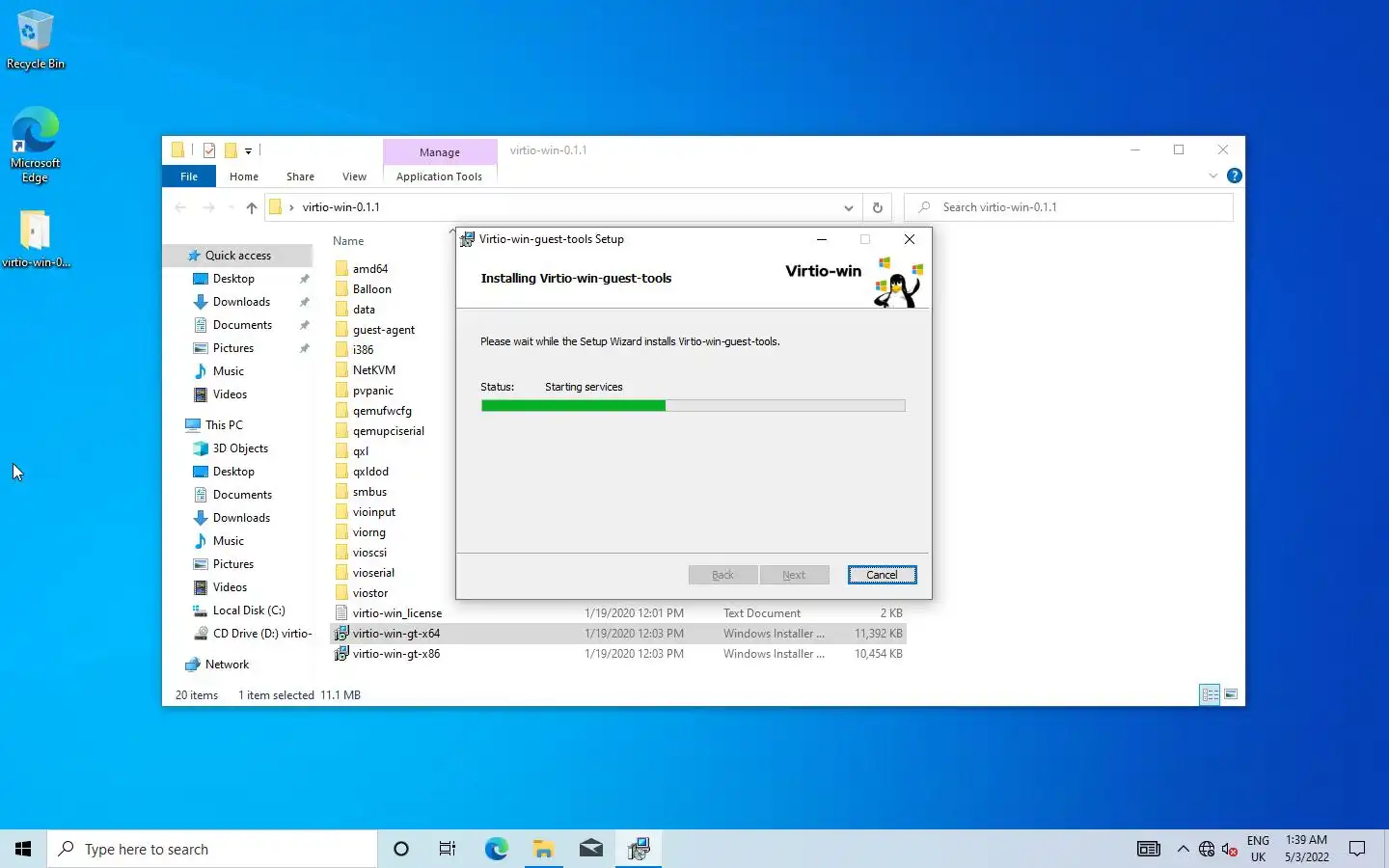The image size is (1389, 868).
Task: Open 3D Objects under This PC
Action: [x=240, y=448]
